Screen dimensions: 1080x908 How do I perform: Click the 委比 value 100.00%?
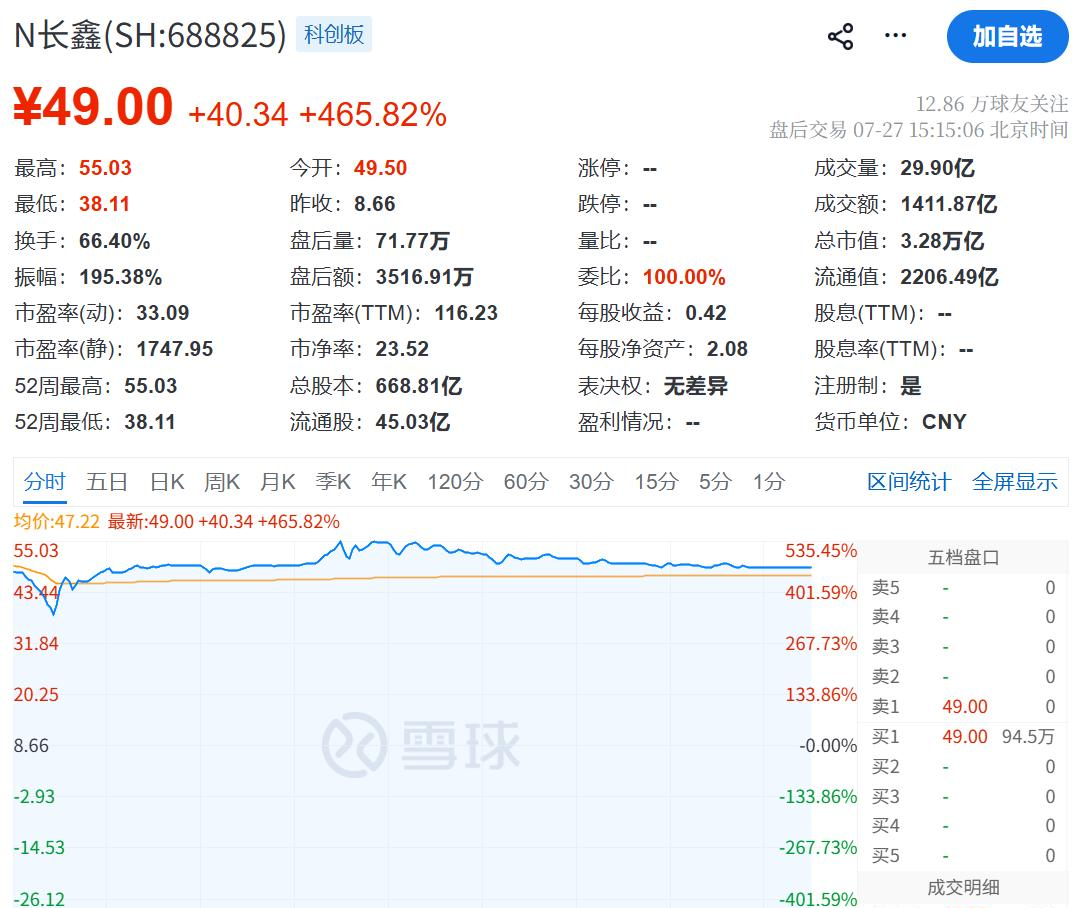pyautogui.click(x=684, y=277)
